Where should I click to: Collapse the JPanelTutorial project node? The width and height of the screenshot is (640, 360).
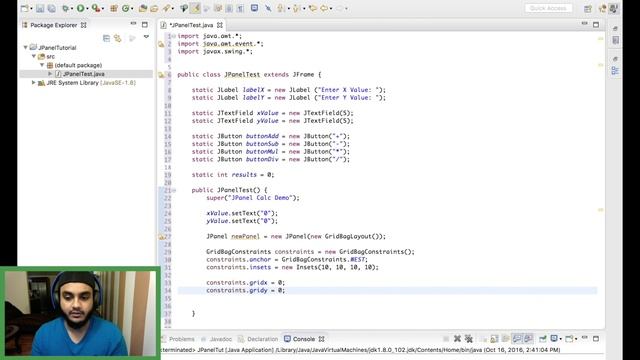tap(26, 47)
